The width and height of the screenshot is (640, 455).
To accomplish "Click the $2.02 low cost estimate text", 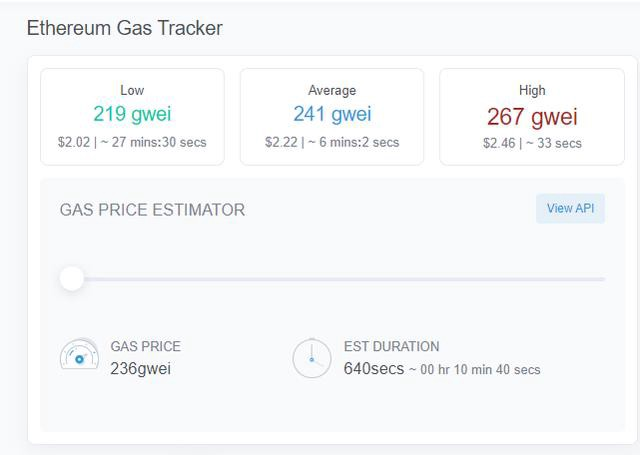I will (73, 142).
